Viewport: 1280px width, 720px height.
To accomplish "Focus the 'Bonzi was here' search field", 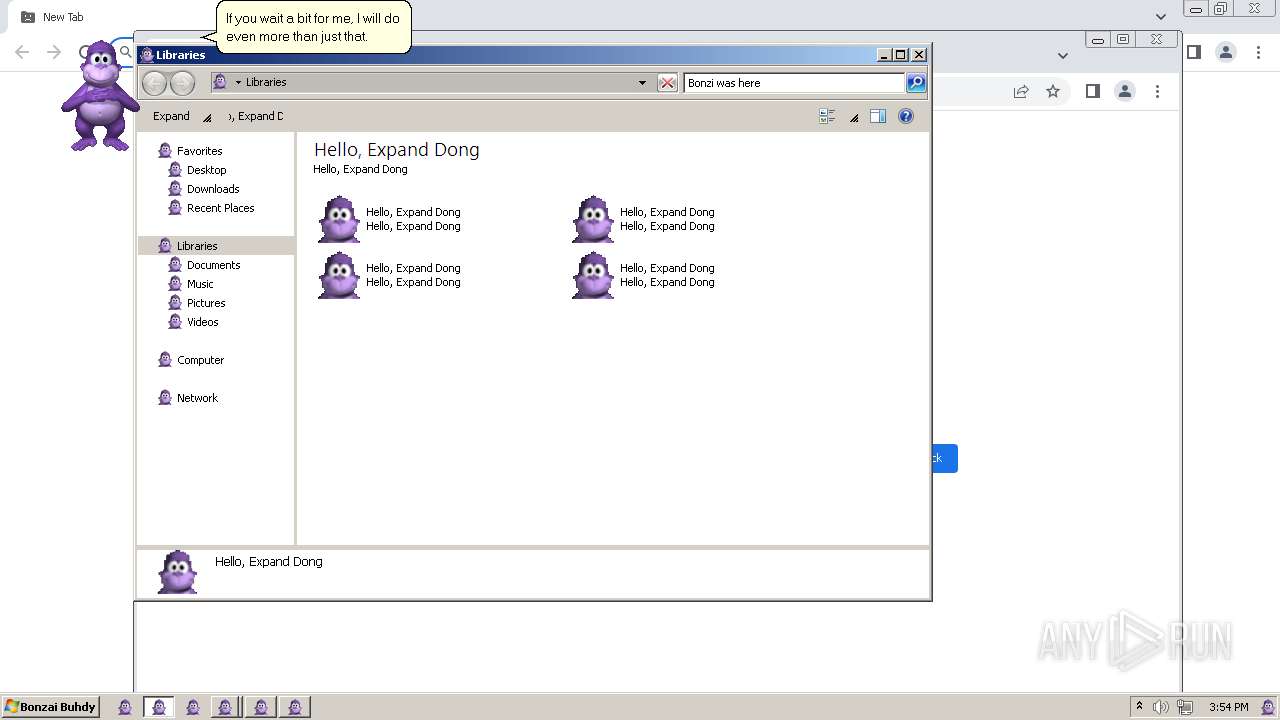I will point(794,83).
